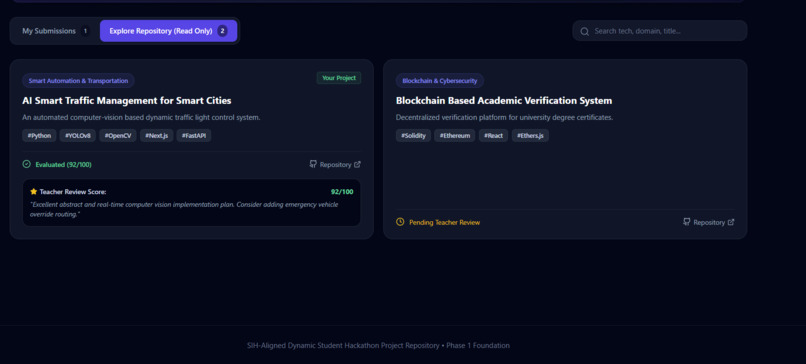
Task: Click the clock icon by Pending Teacher Review
Action: tap(400, 222)
